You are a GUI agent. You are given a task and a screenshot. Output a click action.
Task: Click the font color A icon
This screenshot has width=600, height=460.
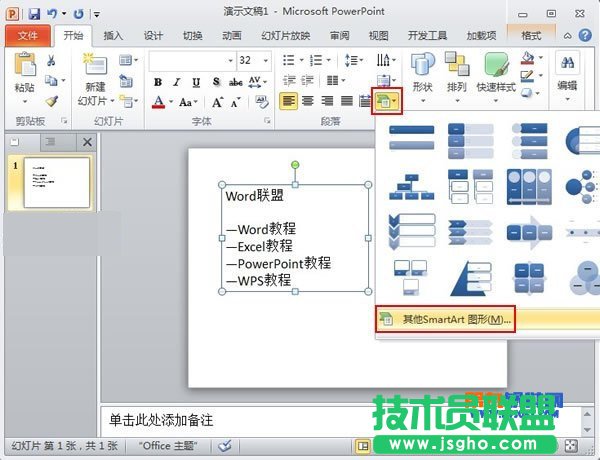(158, 102)
